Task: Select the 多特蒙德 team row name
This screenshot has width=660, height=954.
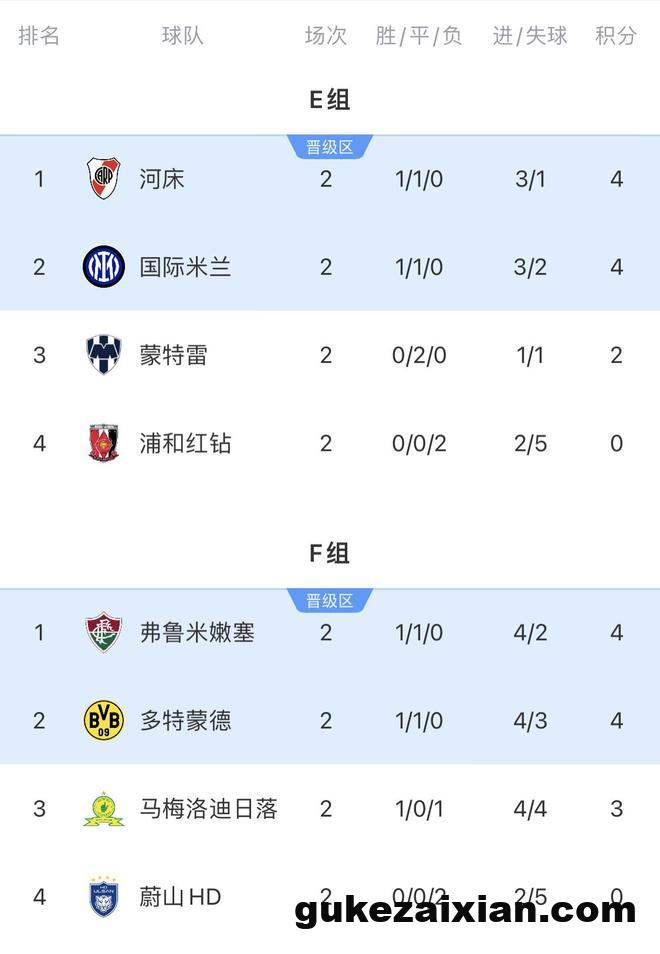Action: coord(186,720)
